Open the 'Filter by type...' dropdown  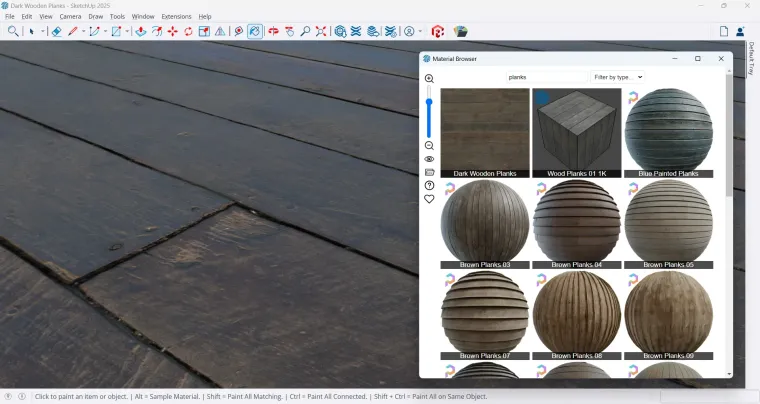tap(617, 77)
